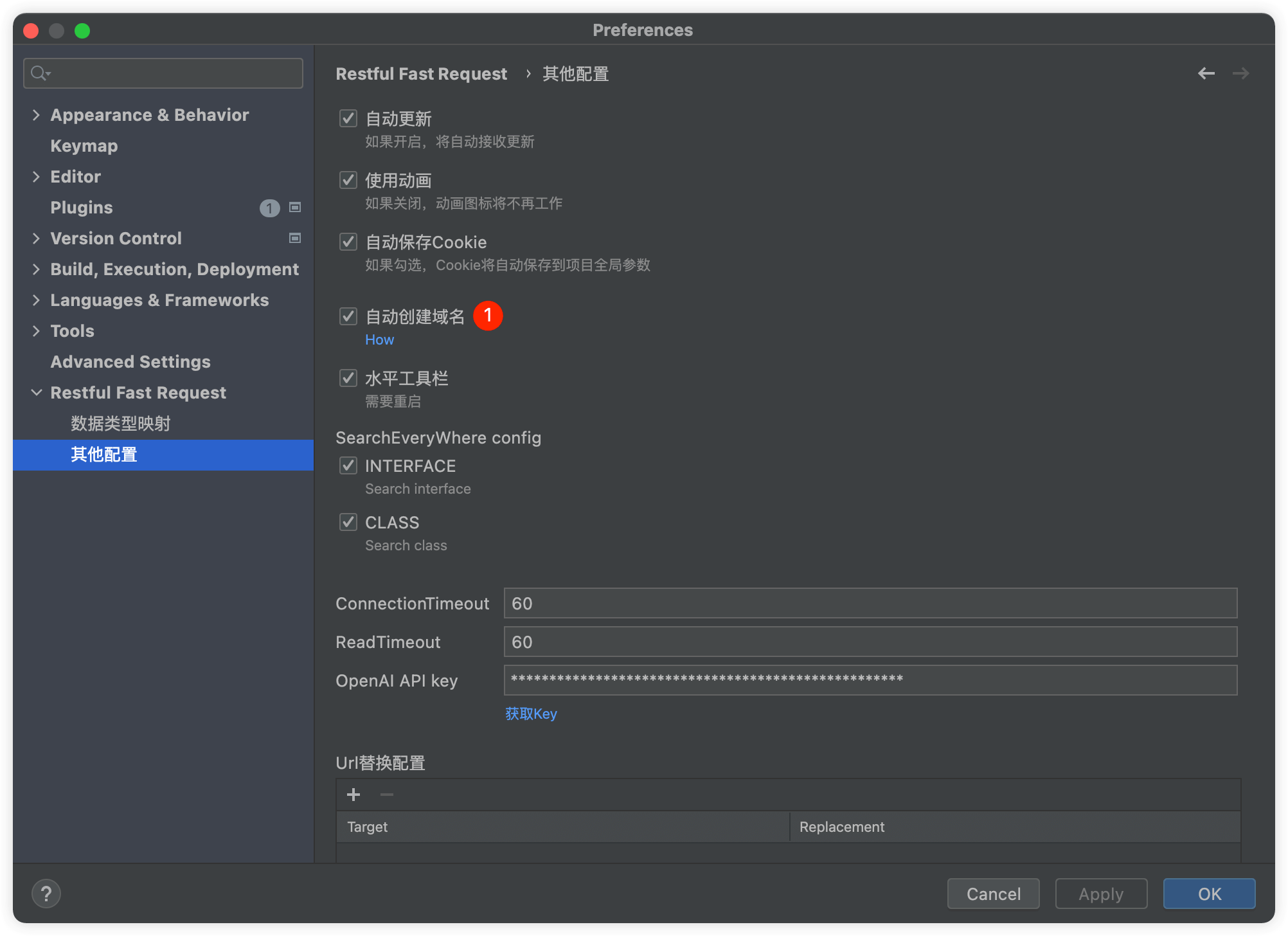
Task: Collapse the Restful Fast Request node
Action: click(36, 392)
